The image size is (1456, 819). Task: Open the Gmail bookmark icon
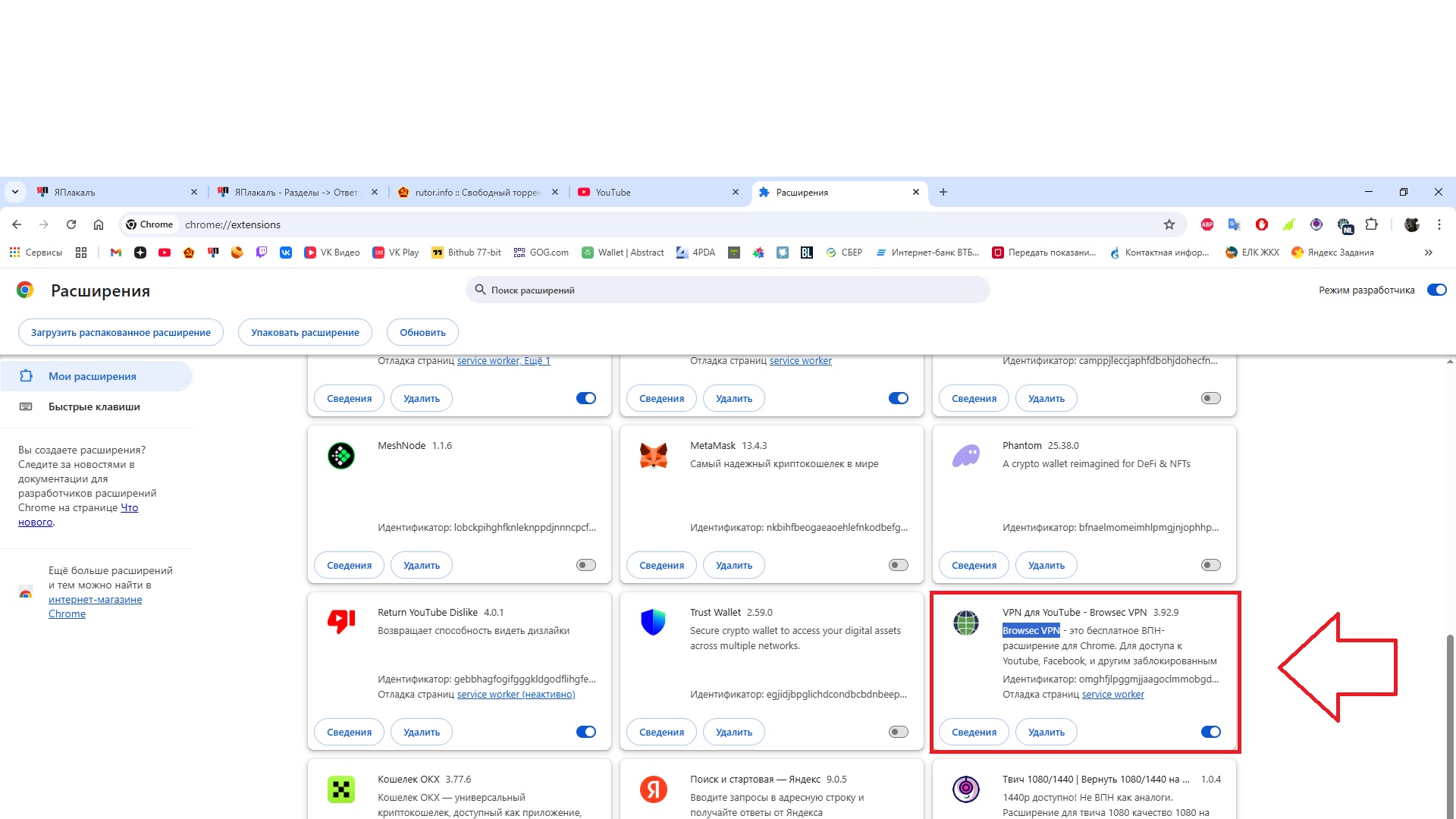click(116, 253)
